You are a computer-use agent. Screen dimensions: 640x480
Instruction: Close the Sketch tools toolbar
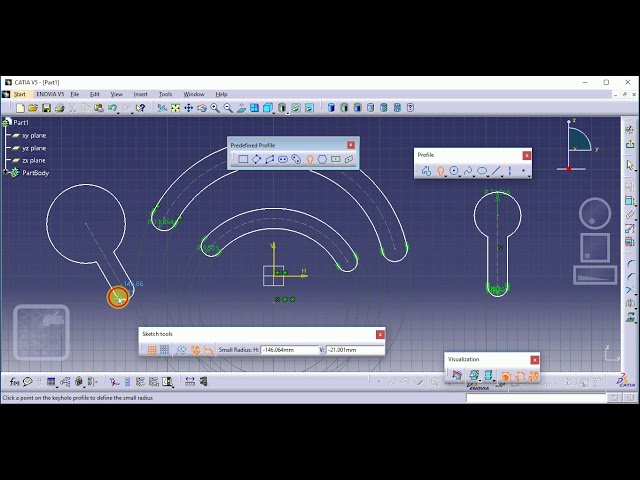[380, 334]
